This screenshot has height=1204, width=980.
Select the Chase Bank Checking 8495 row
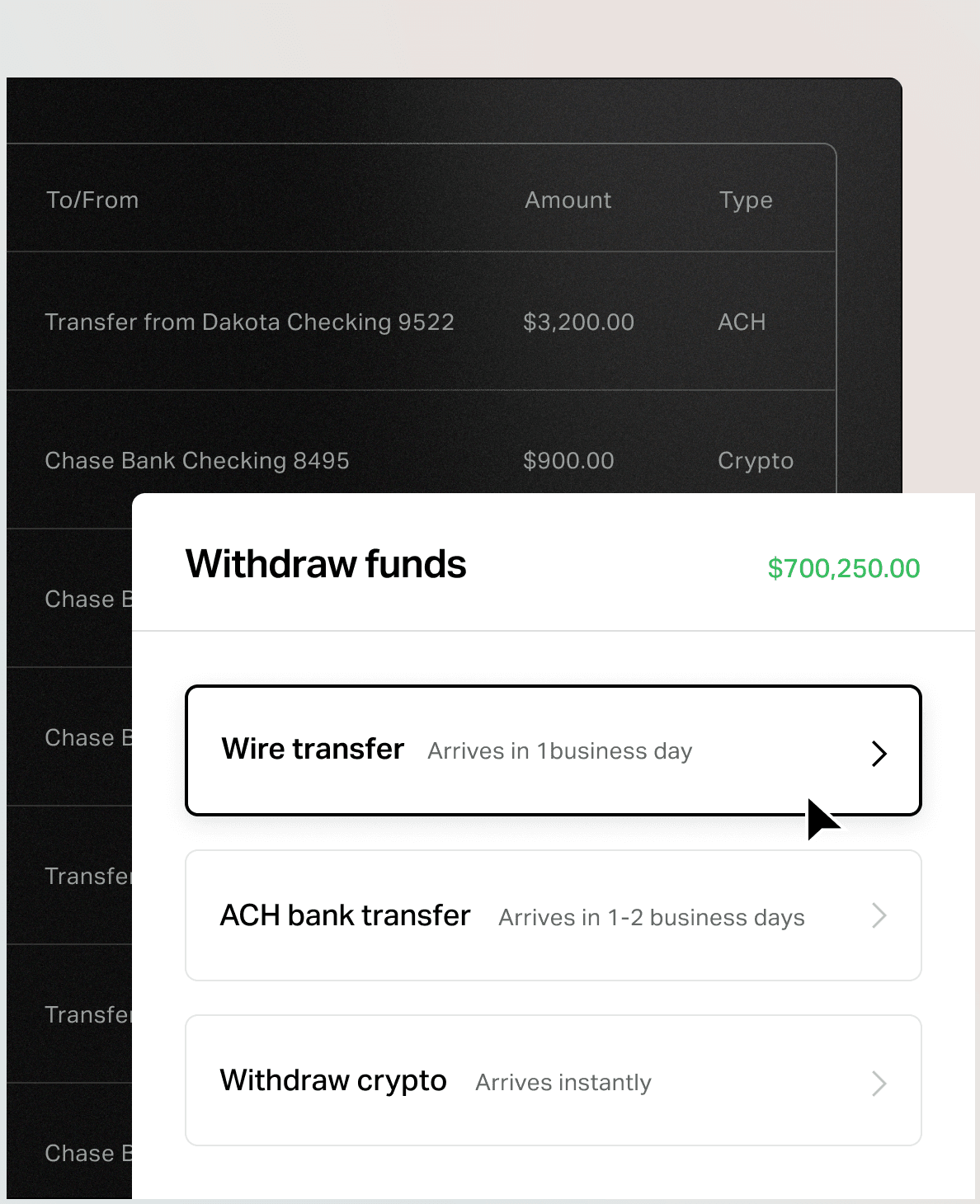coord(197,460)
